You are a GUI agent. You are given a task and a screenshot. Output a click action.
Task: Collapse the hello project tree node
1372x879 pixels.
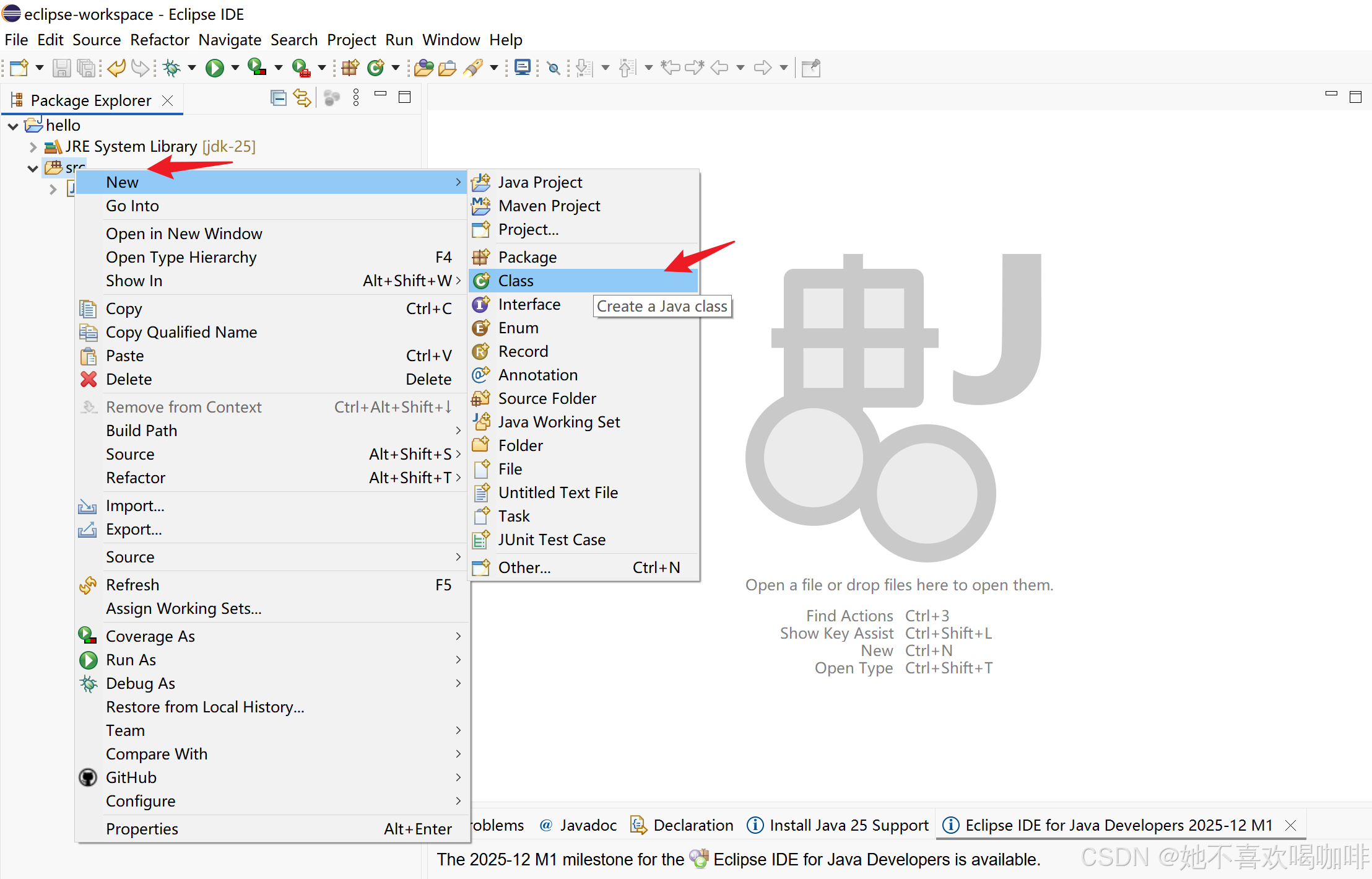pos(13,126)
